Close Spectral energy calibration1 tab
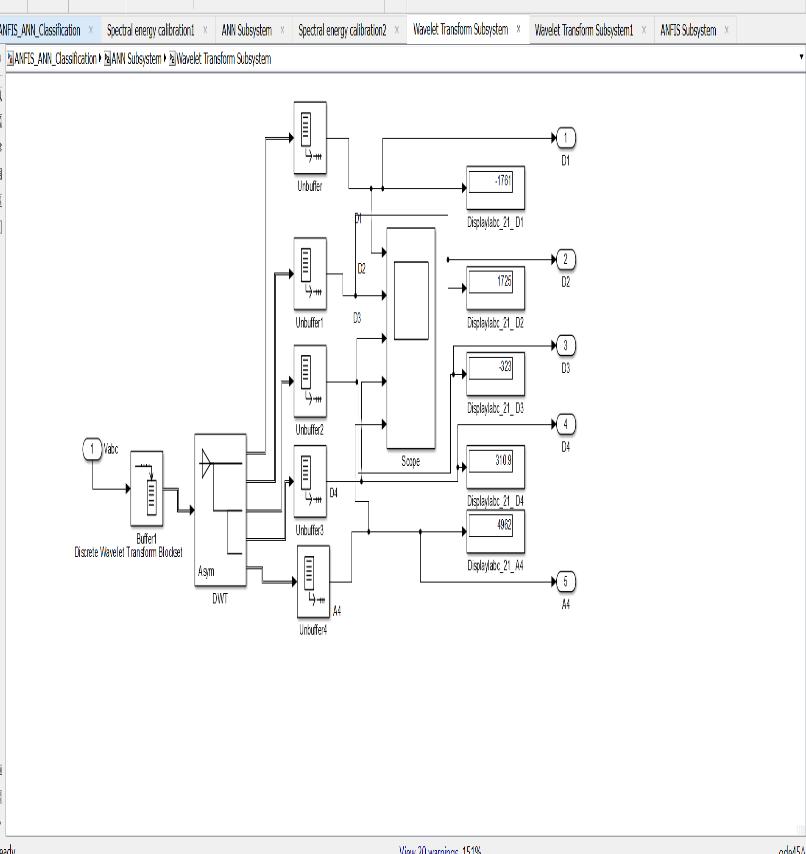 (x=205, y=30)
